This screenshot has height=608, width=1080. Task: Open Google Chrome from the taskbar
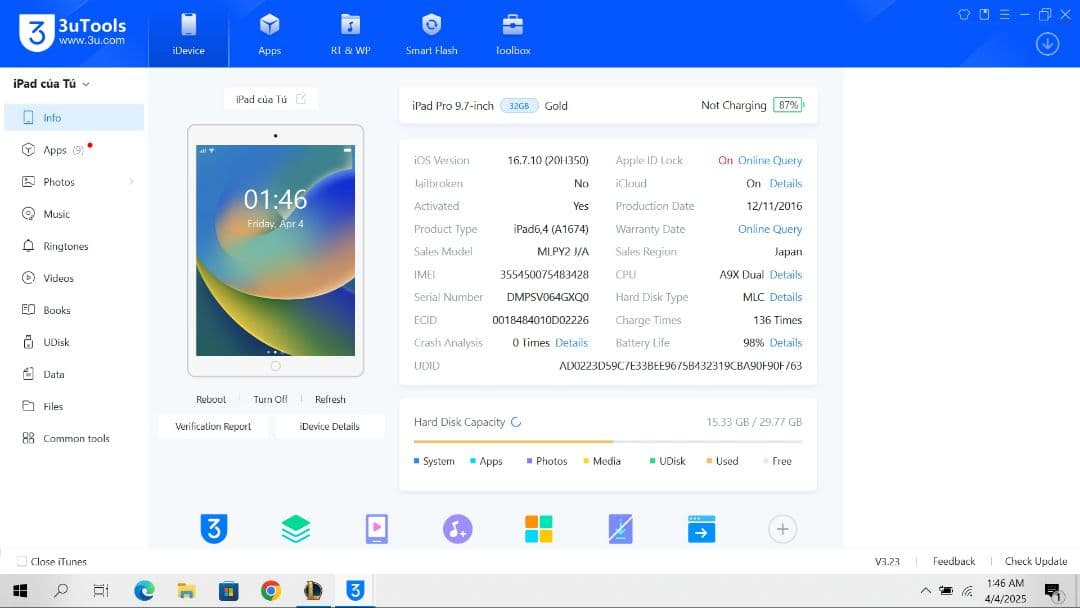[270, 591]
